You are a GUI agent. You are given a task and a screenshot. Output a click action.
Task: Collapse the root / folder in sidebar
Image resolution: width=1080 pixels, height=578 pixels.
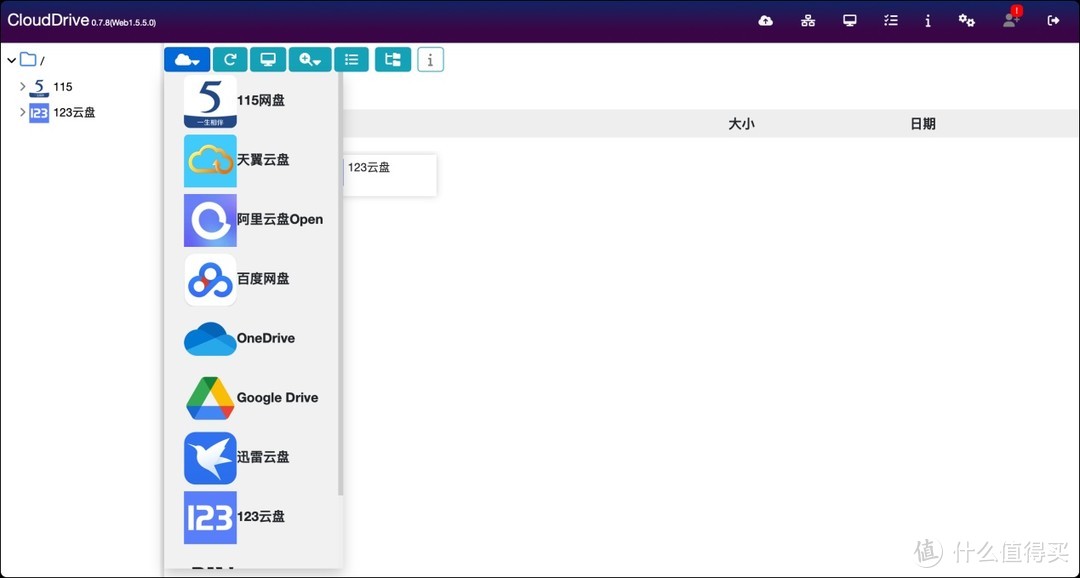[11, 59]
